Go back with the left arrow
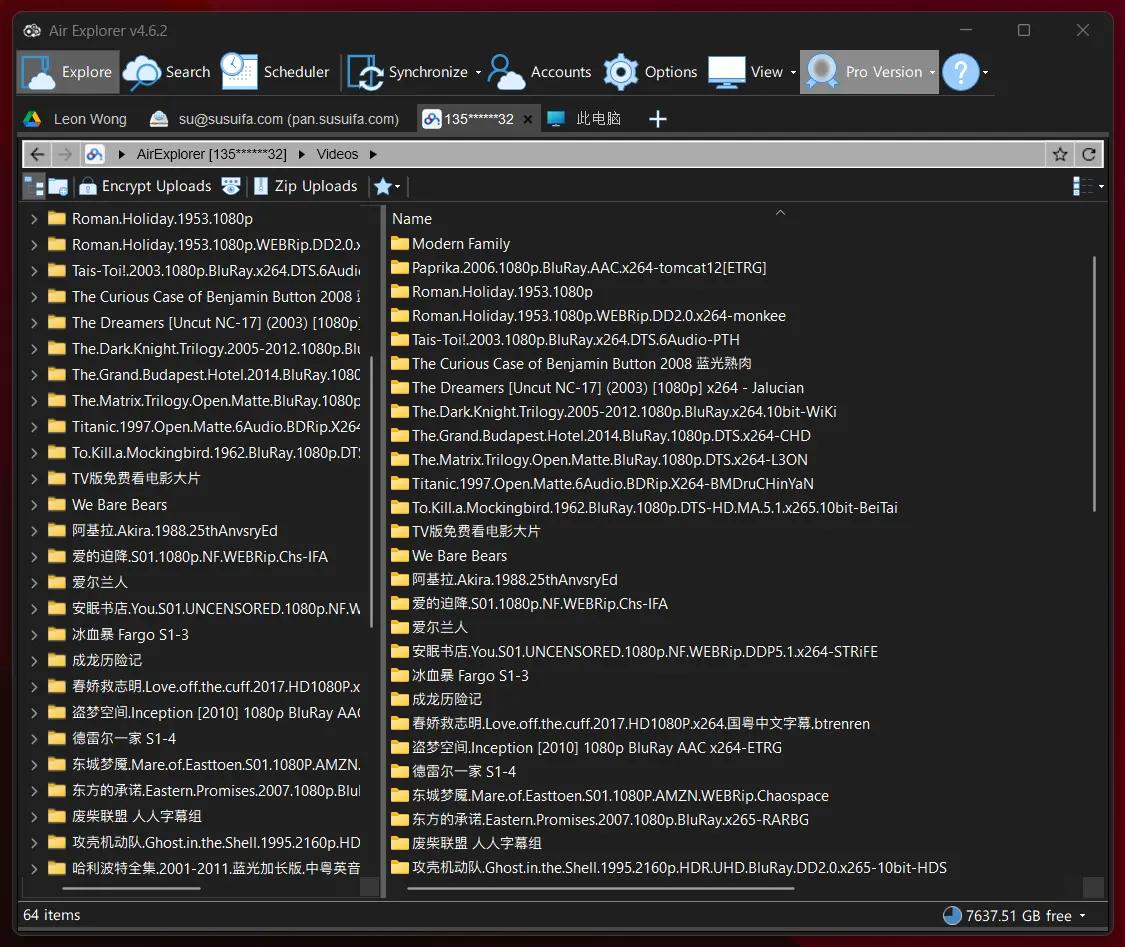 pos(37,154)
